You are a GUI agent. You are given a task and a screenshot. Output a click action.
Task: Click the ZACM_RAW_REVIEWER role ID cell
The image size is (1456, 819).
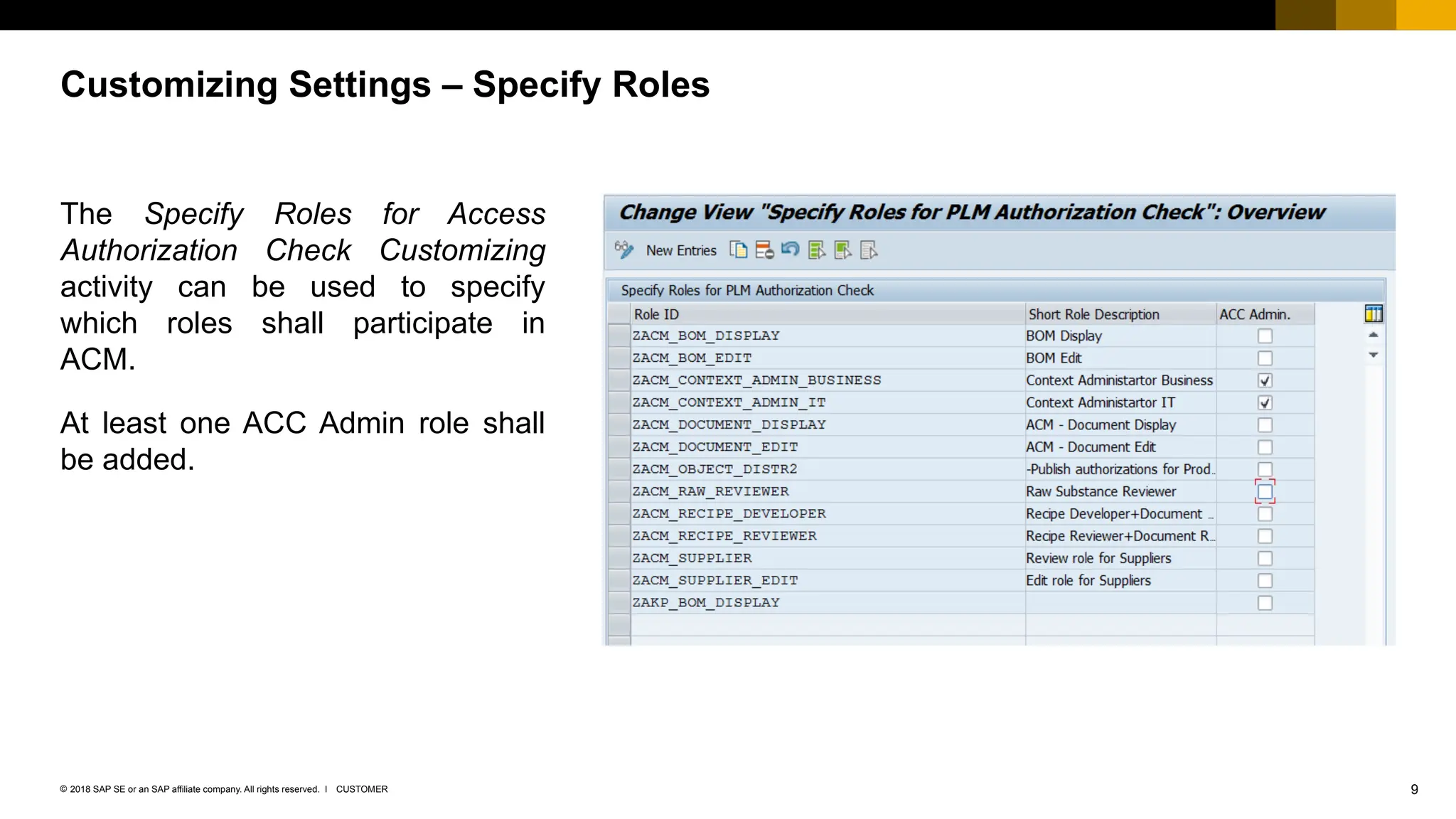pyautogui.click(x=828, y=491)
